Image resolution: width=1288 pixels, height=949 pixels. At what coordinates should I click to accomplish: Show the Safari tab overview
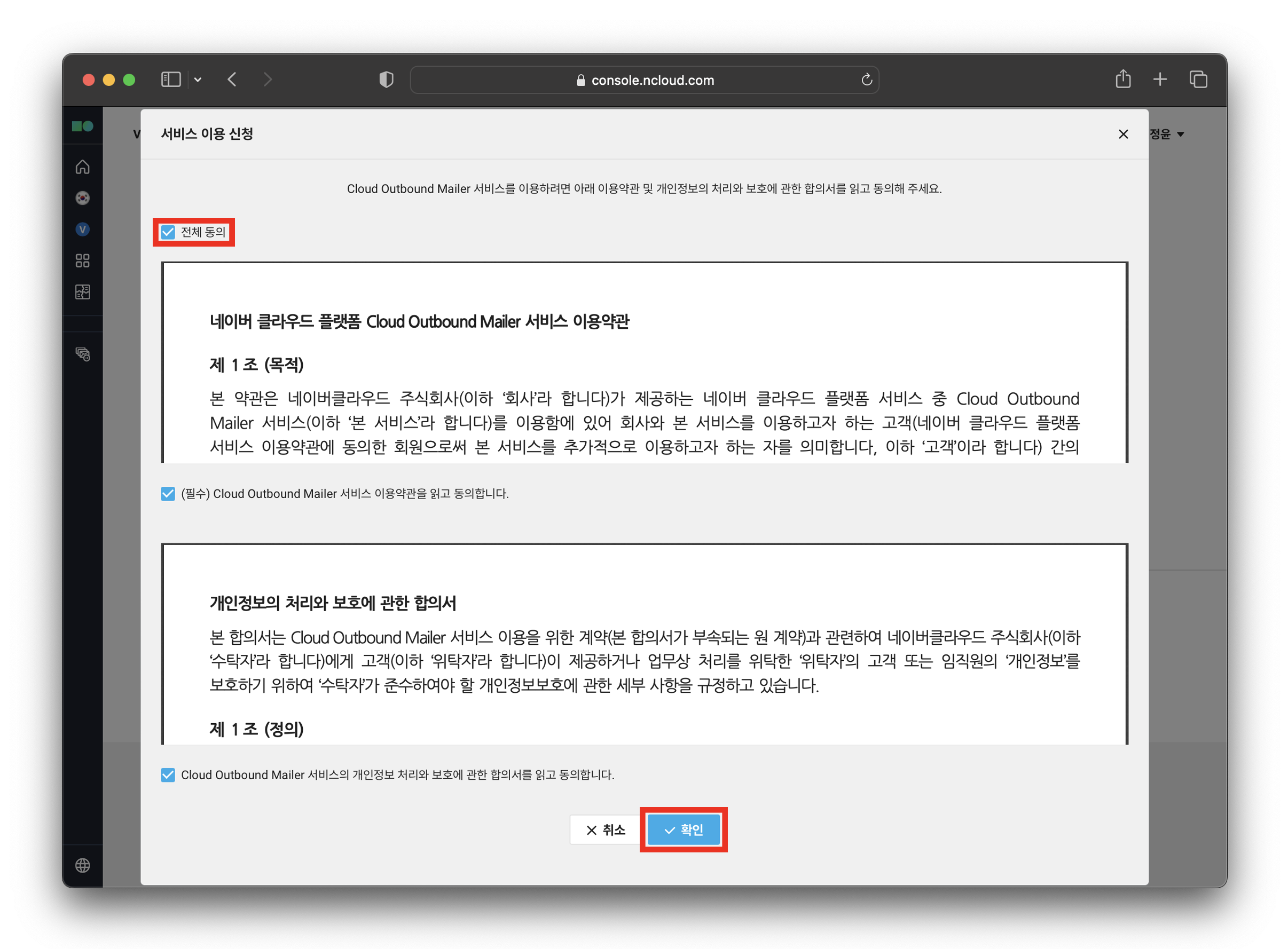tap(1198, 80)
